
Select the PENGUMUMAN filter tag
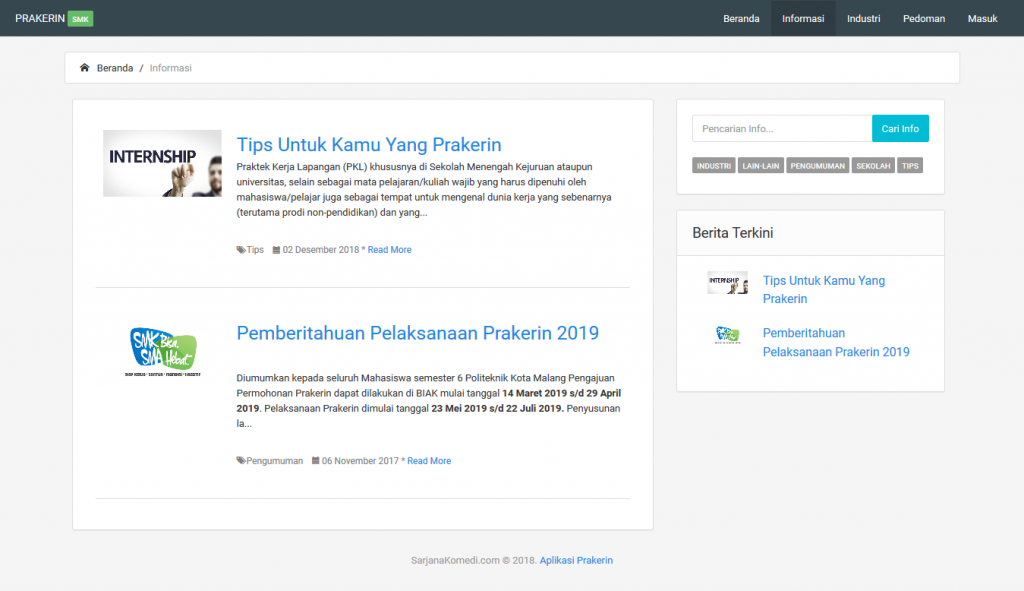coord(817,165)
